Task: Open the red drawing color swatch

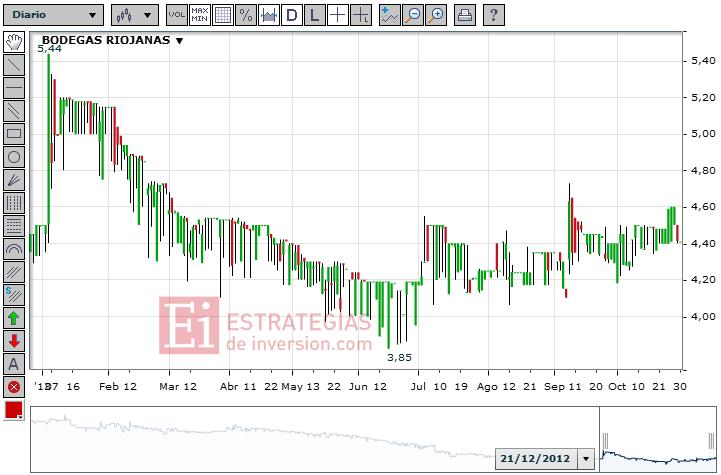Action: (x=14, y=410)
